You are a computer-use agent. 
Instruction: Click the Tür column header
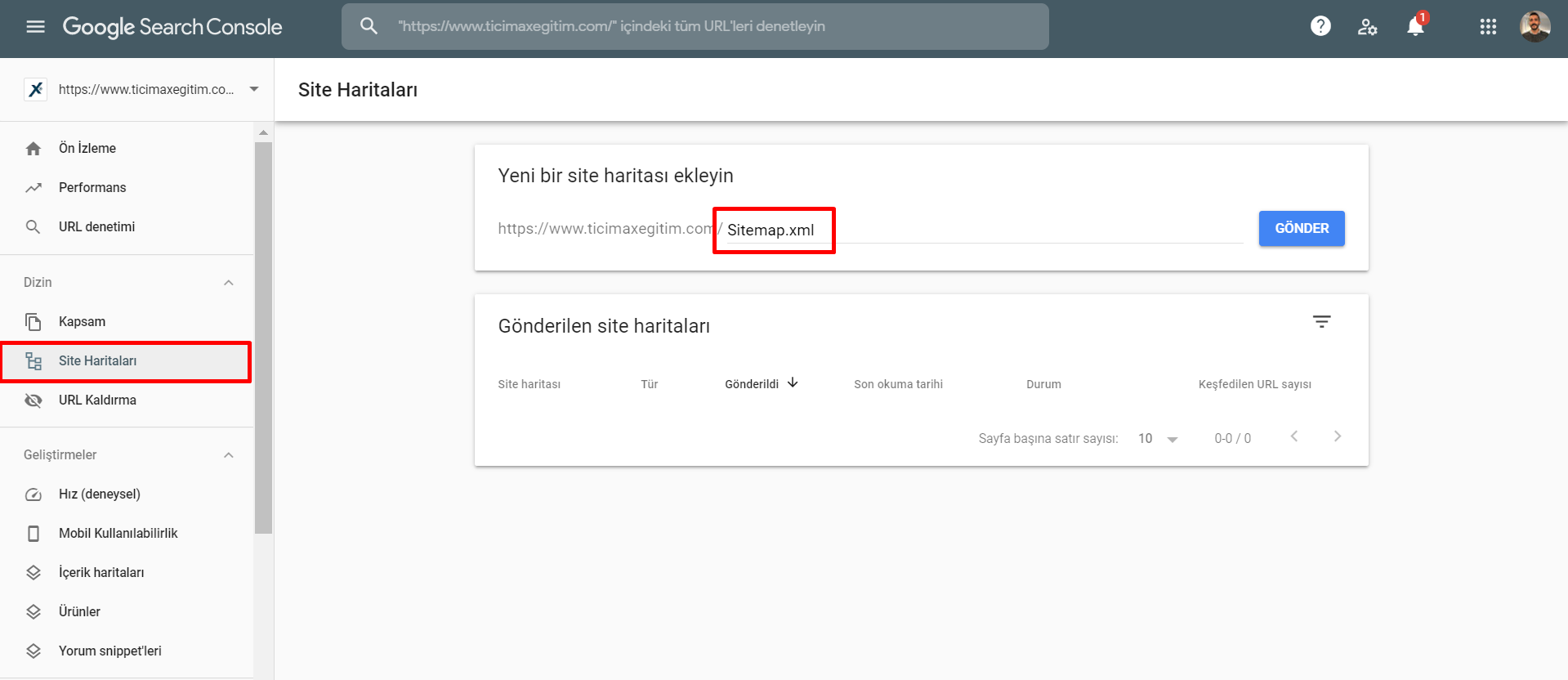[650, 384]
